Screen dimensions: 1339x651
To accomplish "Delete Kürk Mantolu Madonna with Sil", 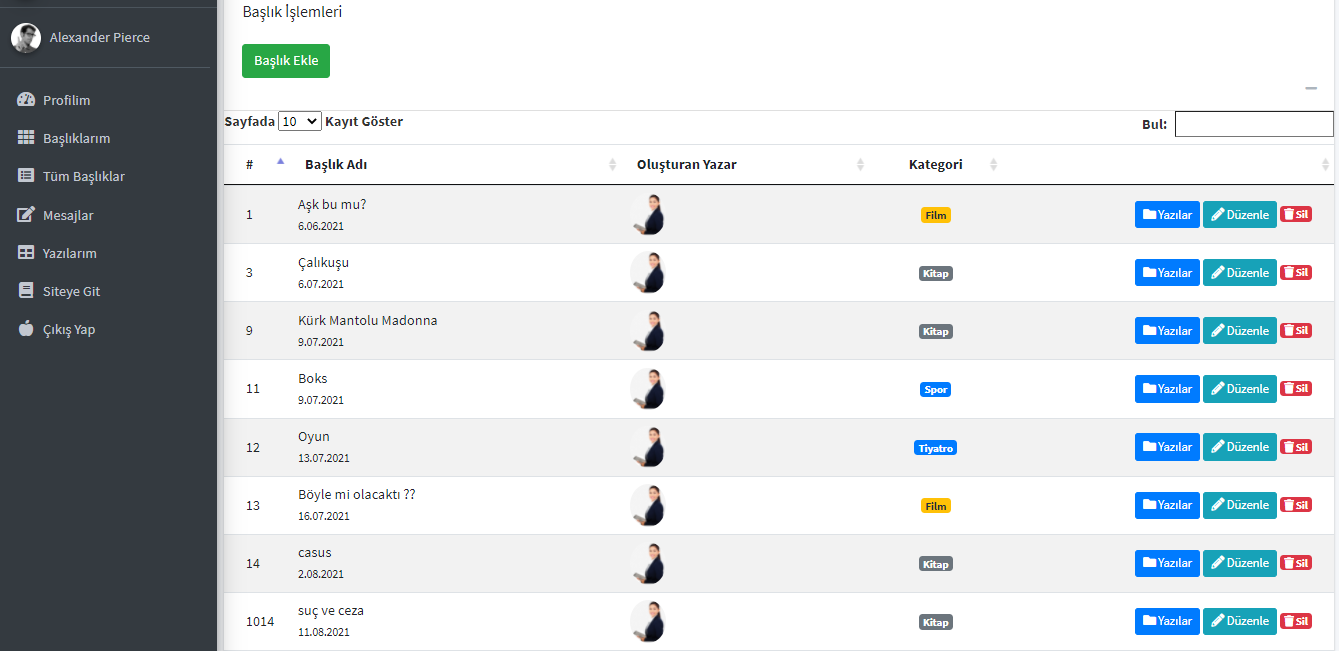I will click(1296, 331).
